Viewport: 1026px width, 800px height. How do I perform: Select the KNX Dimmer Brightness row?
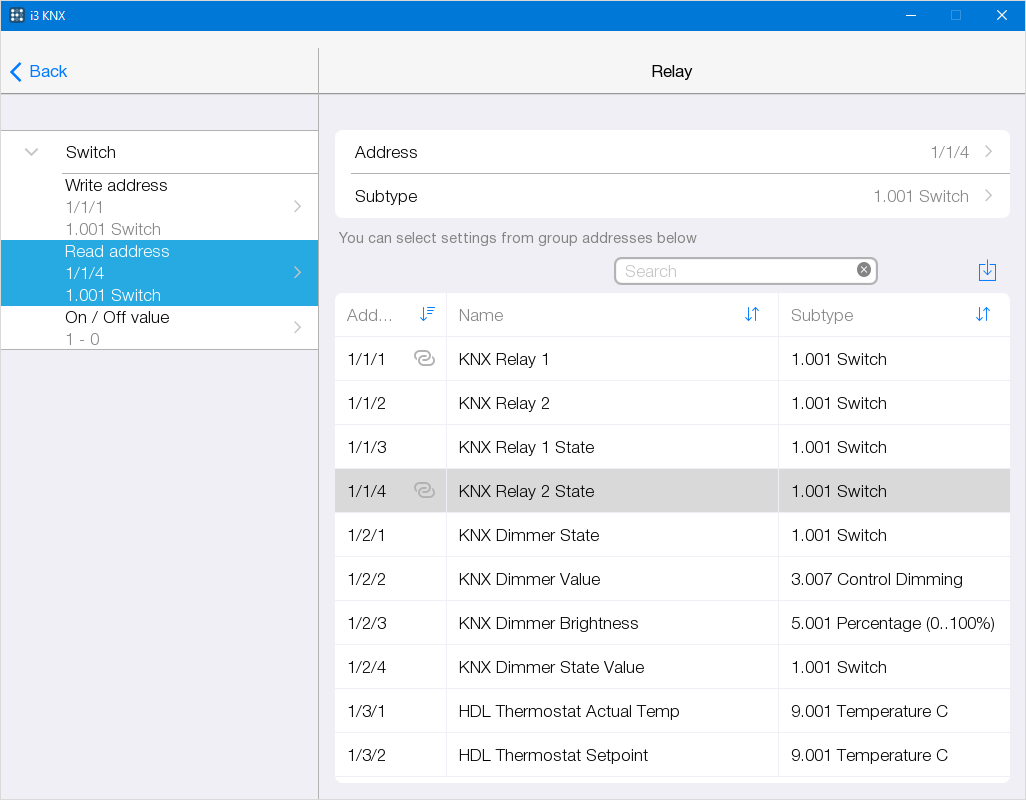610,623
